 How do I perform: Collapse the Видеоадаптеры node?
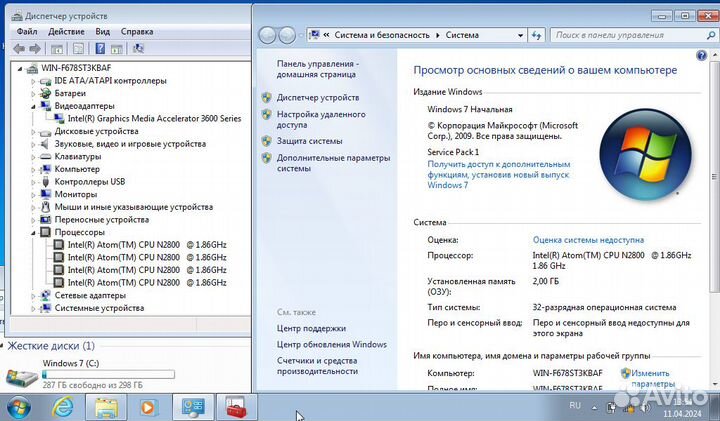point(33,107)
